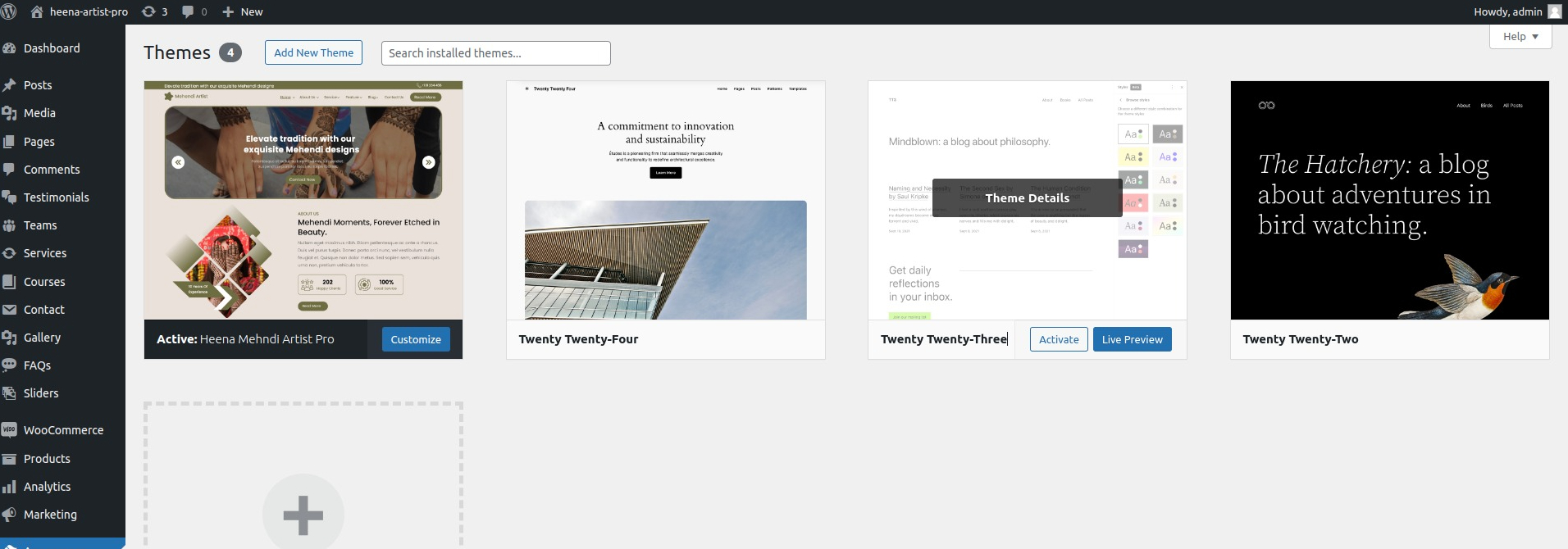Image resolution: width=1568 pixels, height=549 pixels.
Task: Expand the Help dropdown tab
Action: tap(1520, 36)
